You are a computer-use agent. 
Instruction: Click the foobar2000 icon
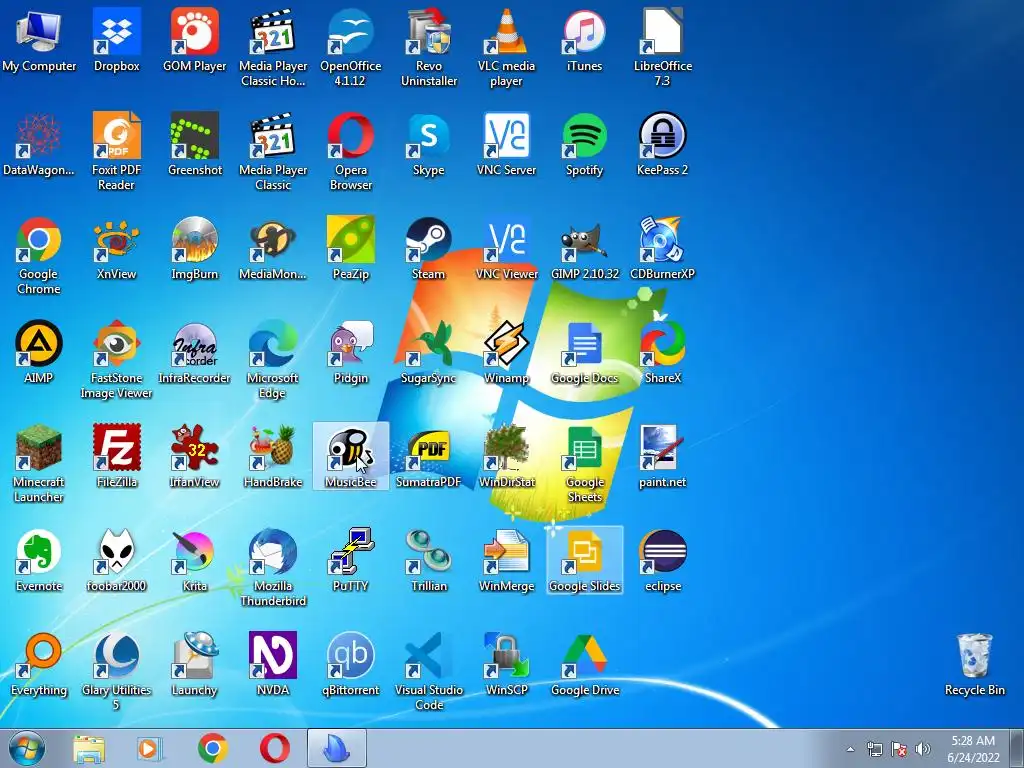tap(116, 560)
